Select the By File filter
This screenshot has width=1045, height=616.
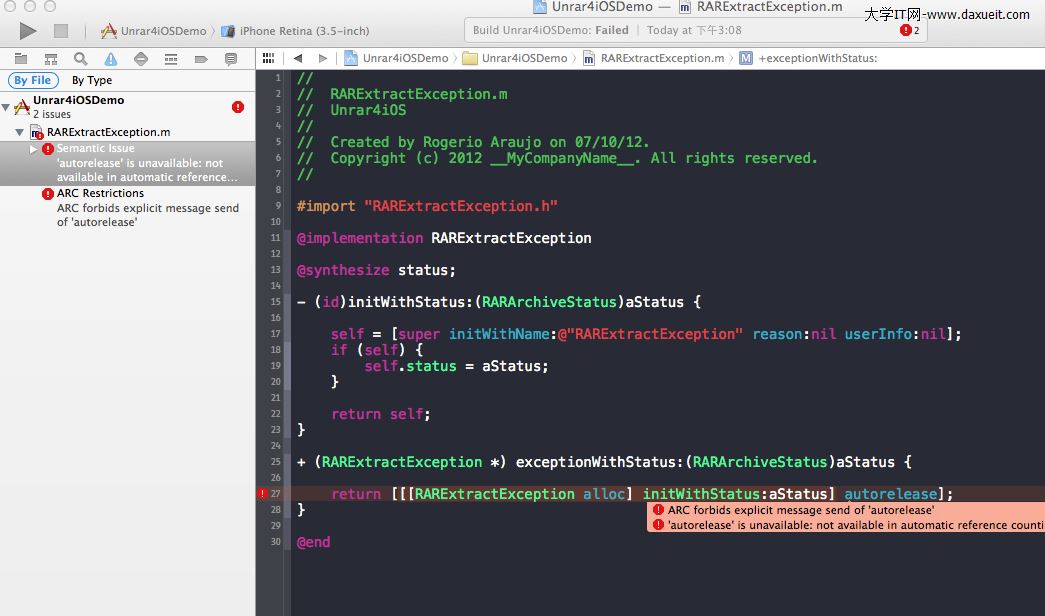click(x=33, y=80)
